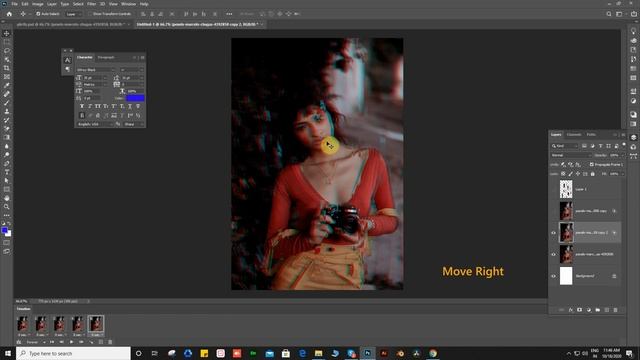Click the Home icon in options bar
The image size is (640, 360).
(x=9, y=14)
